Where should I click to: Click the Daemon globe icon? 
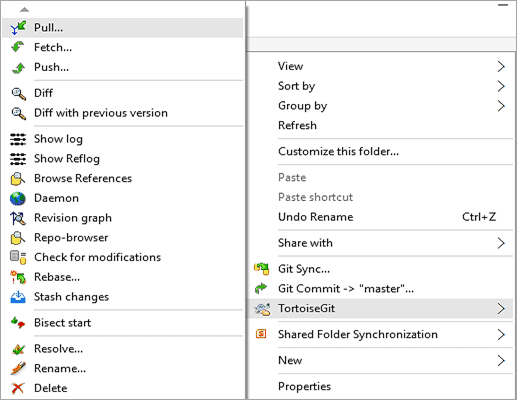18,198
